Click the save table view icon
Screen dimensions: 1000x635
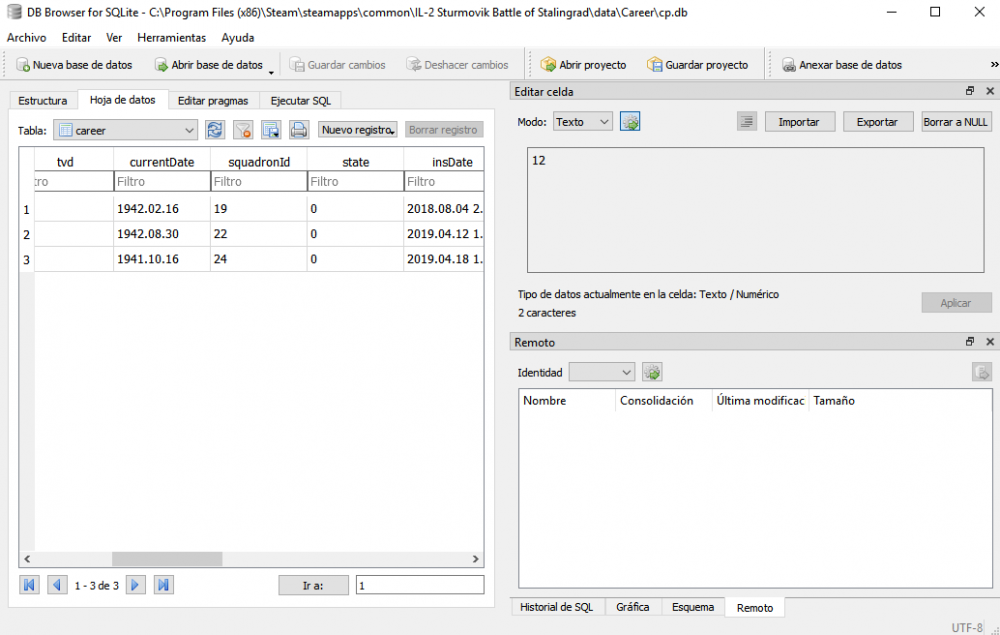pyautogui.click(x=271, y=130)
